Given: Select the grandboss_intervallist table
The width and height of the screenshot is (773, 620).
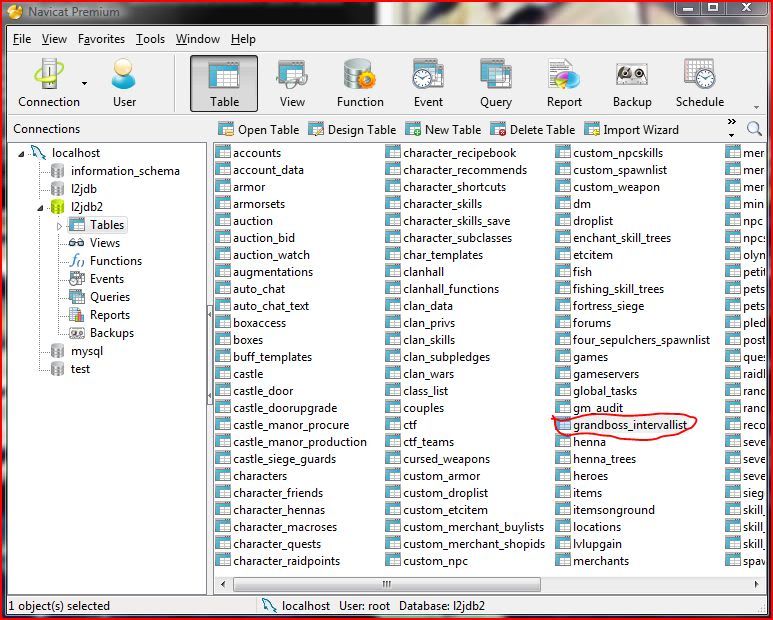Looking at the screenshot, I should [631, 425].
